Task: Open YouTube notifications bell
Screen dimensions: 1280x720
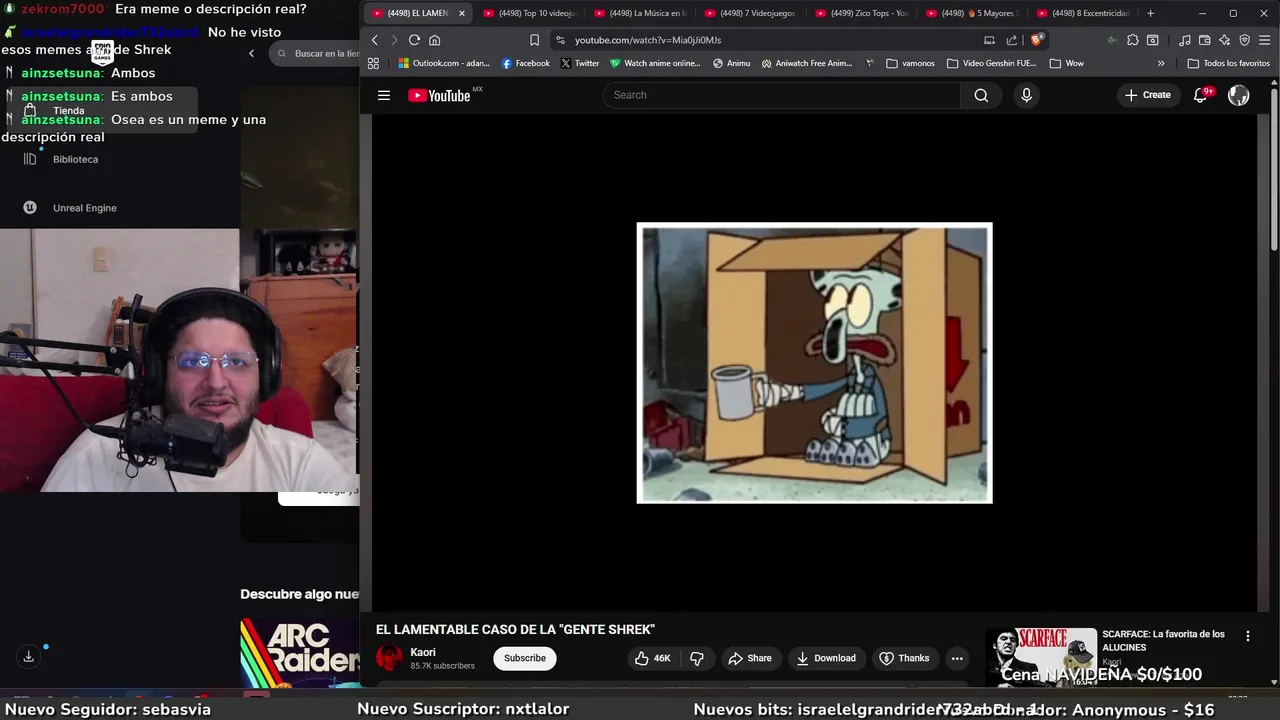Action: click(1201, 95)
